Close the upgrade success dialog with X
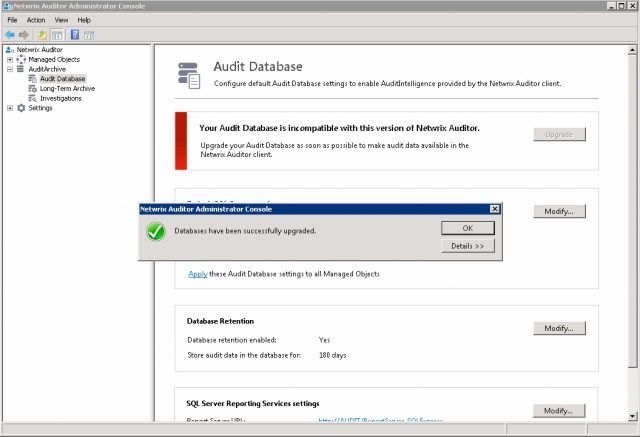The height and width of the screenshot is (437, 640). [x=495, y=209]
